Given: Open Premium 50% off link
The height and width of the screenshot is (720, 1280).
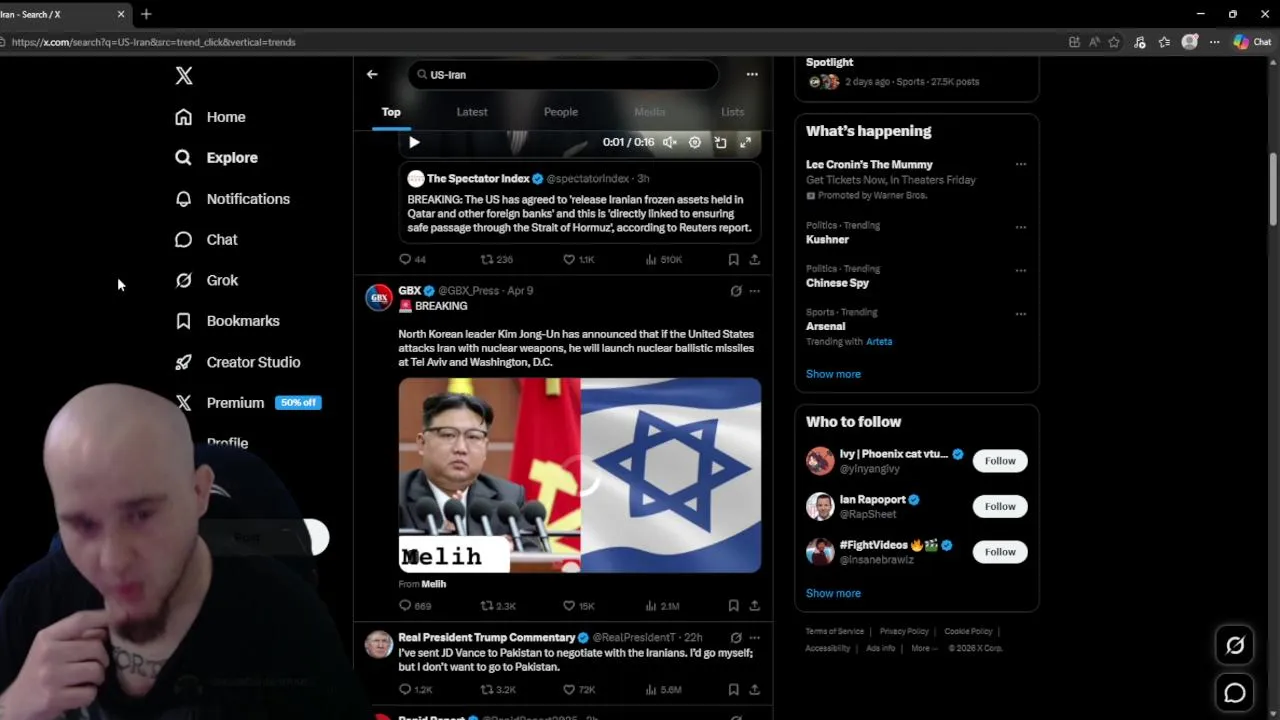Looking at the screenshot, I should 247,403.
